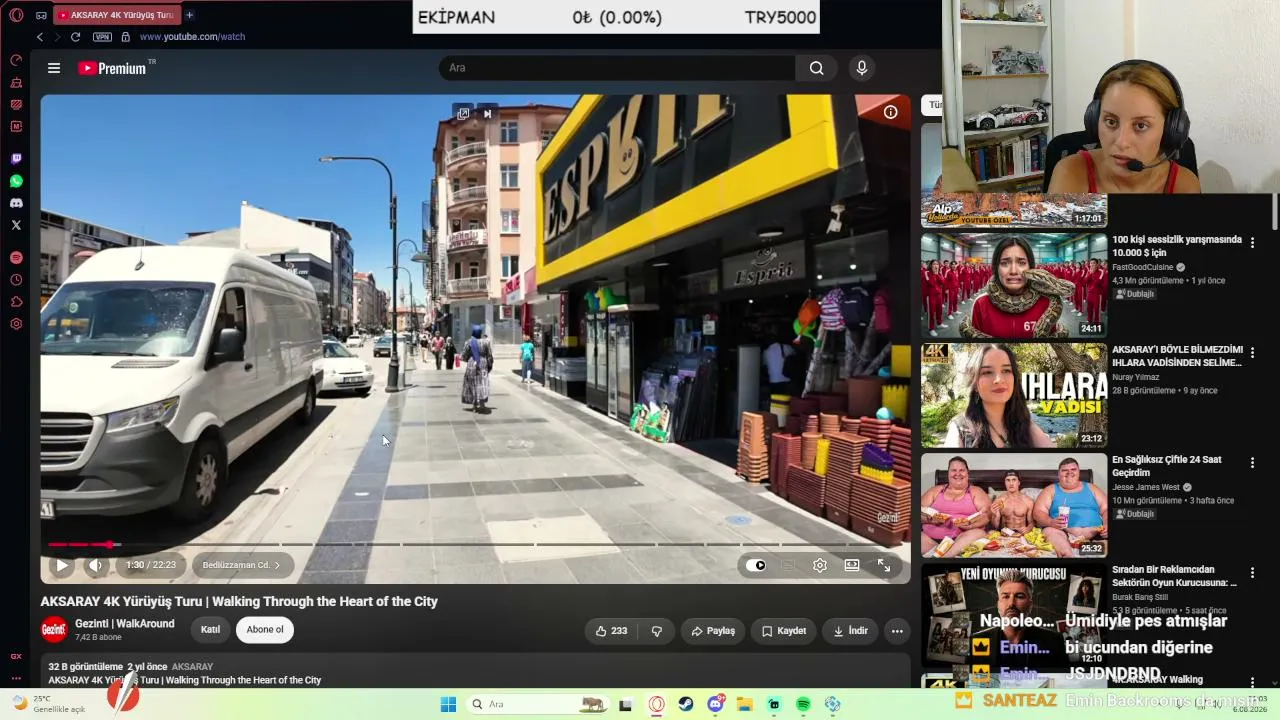Viewport: 1280px width, 720px height.
Task: Open X (Twitter) in the Opera sidebar
Action: [x=16, y=225]
